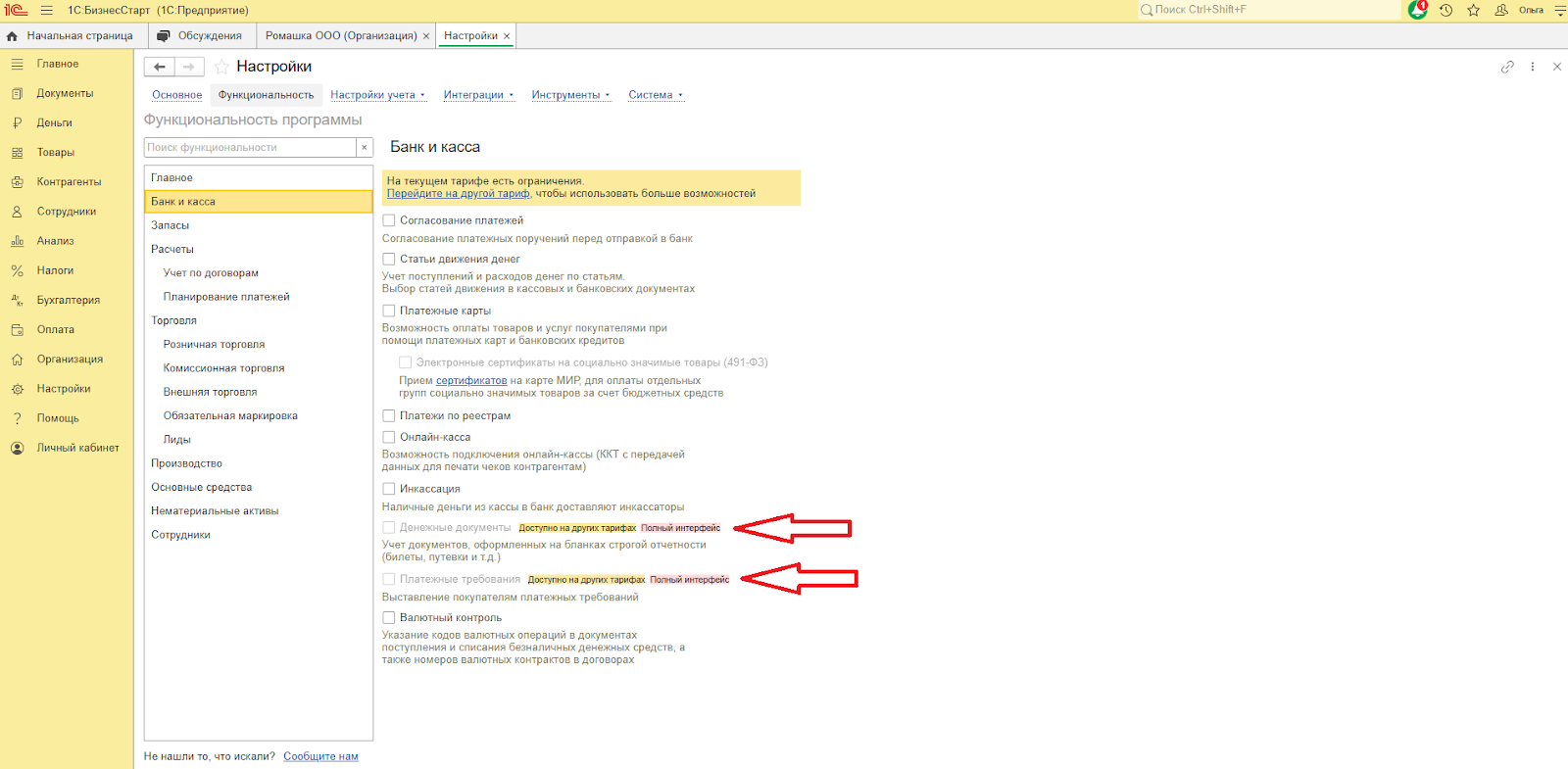1568x769 pixels.
Task: Expand the Настройки учета dropdown
Action: 377,95
